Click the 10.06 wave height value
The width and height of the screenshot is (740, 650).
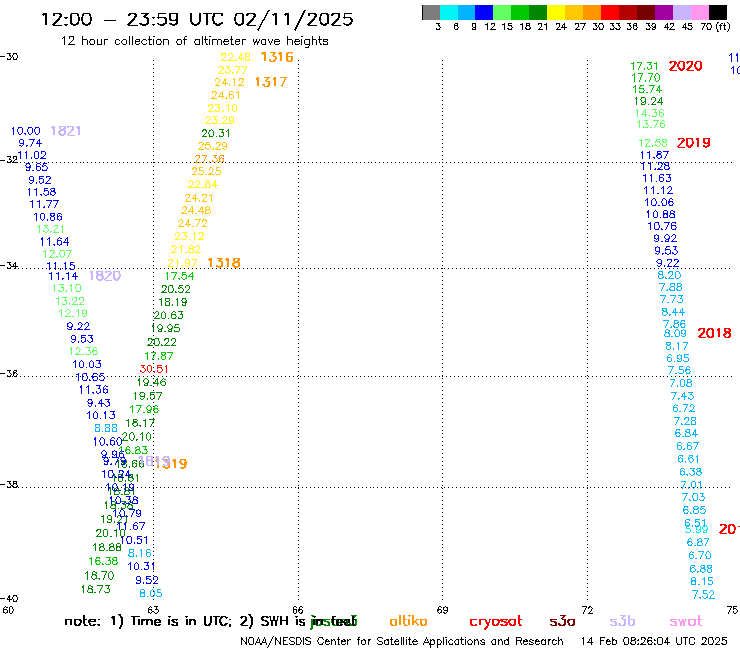coord(659,203)
